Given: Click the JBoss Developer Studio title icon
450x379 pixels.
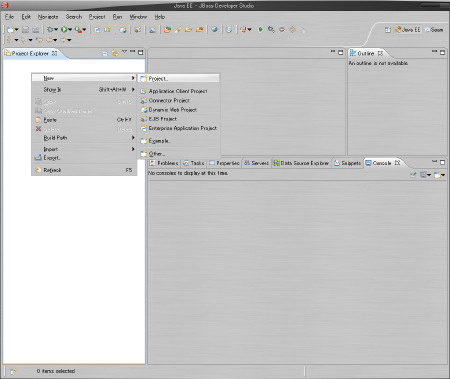Looking at the screenshot, I should click(x=5, y=5).
